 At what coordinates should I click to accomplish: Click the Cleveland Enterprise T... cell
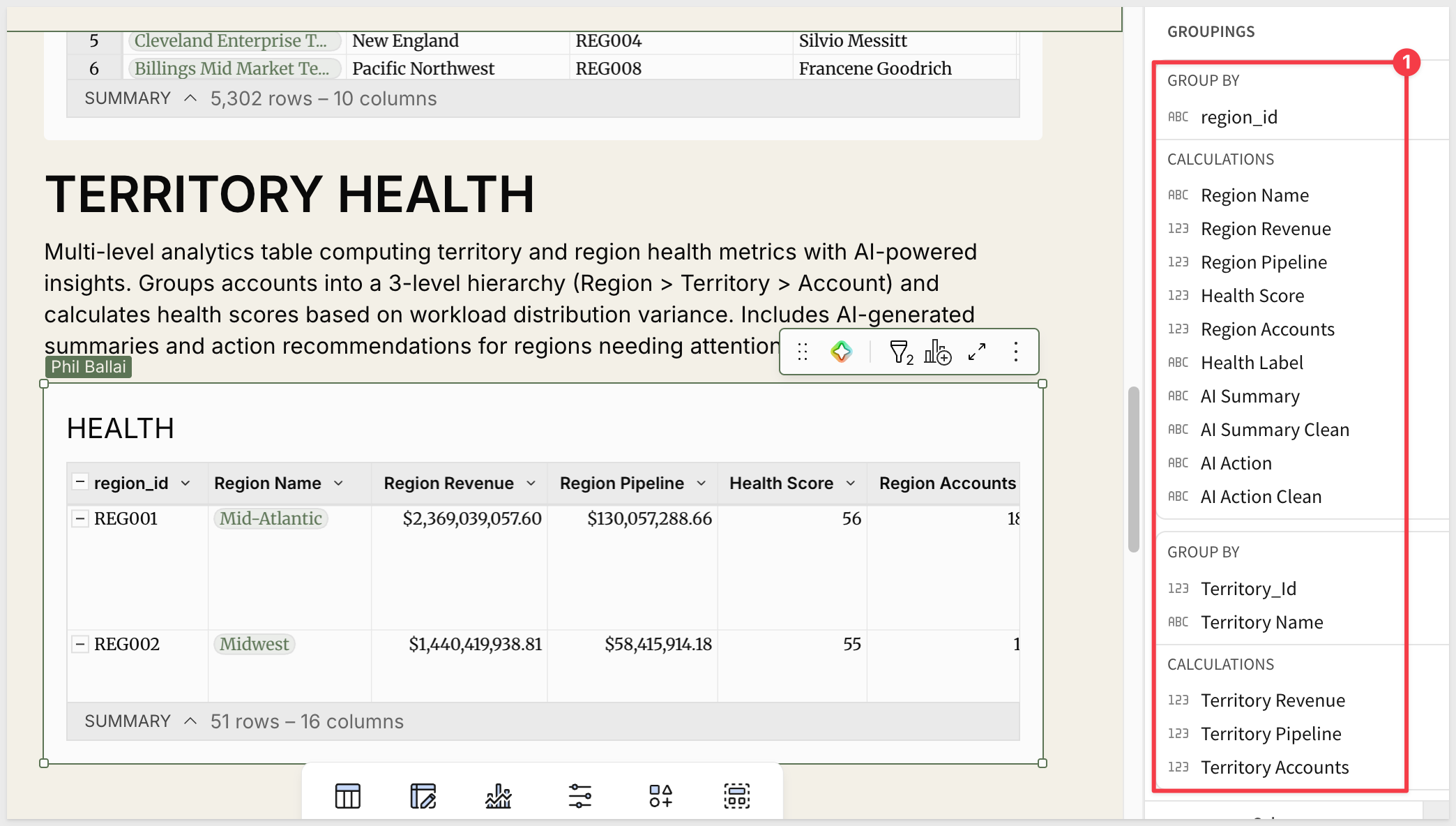[234, 40]
